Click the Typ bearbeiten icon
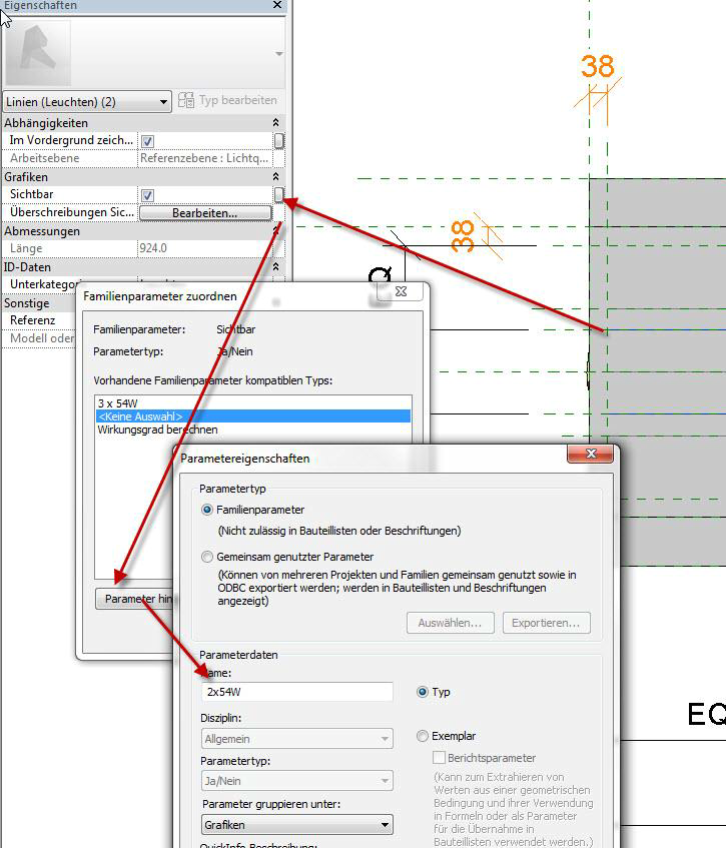This screenshot has height=848, width=726. [x=187, y=100]
